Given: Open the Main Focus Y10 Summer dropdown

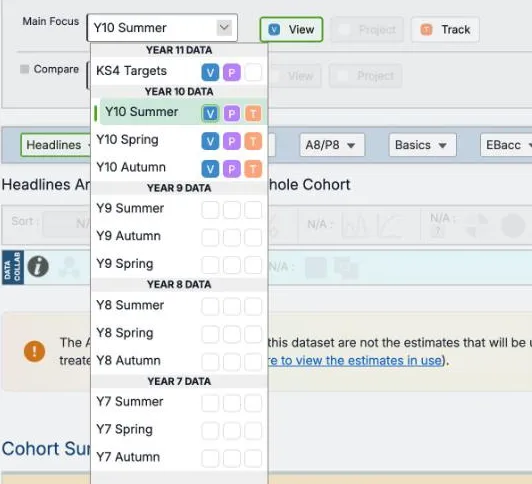Looking at the screenshot, I should point(162,28).
